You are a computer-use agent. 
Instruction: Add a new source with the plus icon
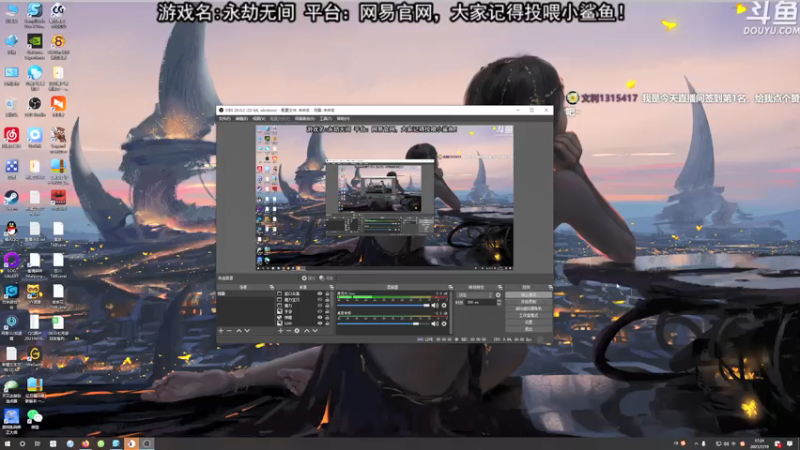pyautogui.click(x=280, y=331)
